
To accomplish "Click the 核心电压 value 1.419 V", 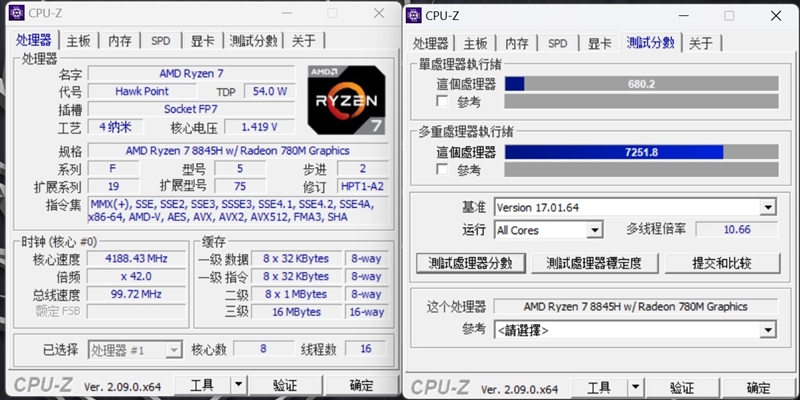I will click(259, 127).
